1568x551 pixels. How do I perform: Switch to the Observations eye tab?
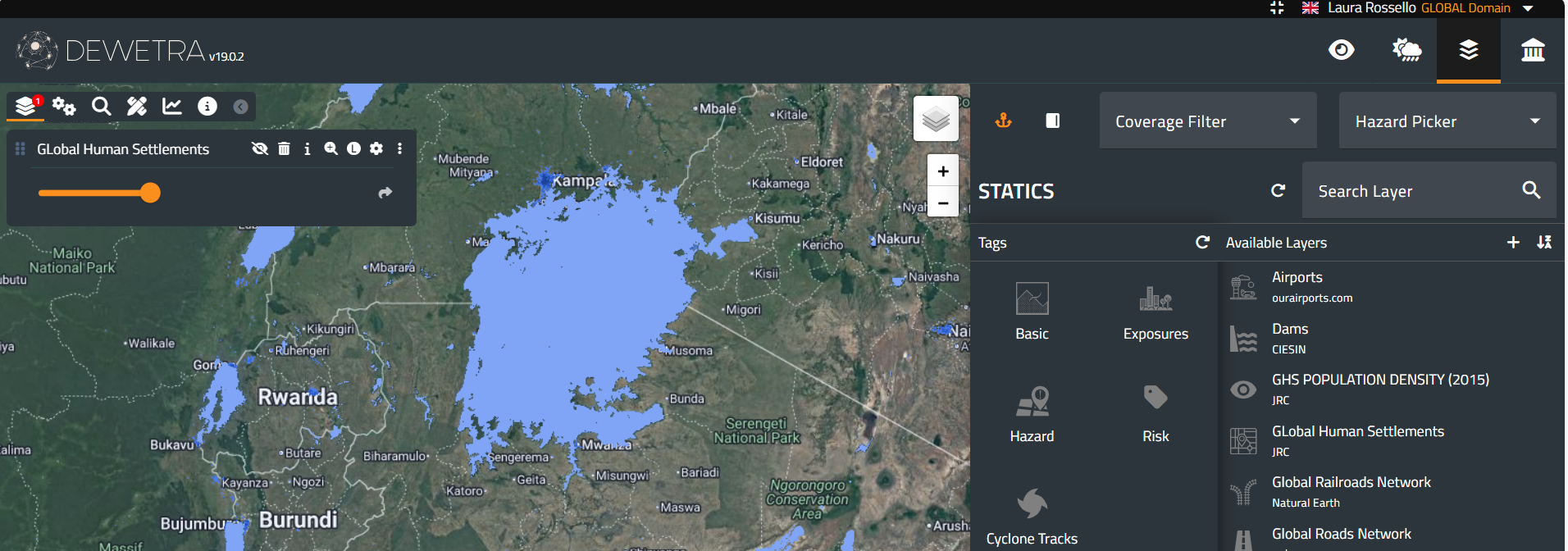[1341, 50]
